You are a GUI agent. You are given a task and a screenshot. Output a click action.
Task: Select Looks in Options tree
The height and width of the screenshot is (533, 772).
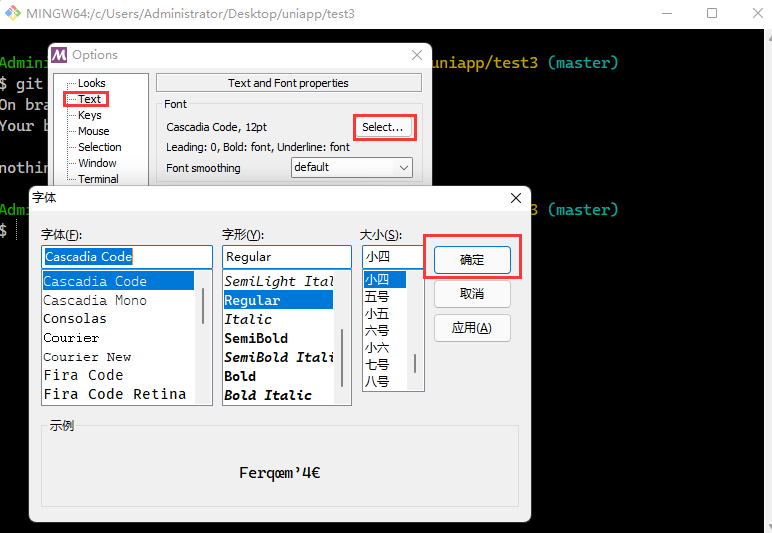[92, 83]
